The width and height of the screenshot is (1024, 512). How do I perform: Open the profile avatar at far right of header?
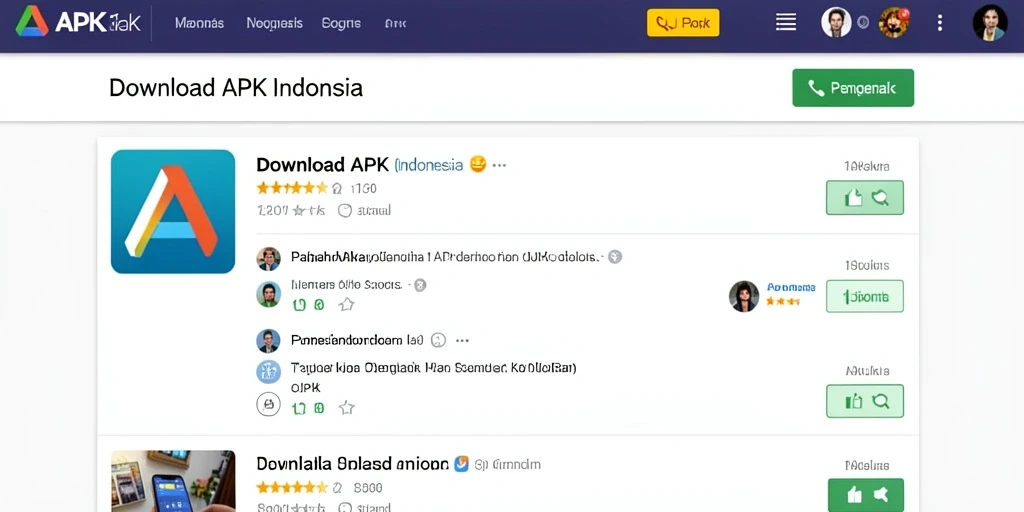pyautogui.click(x=990, y=23)
